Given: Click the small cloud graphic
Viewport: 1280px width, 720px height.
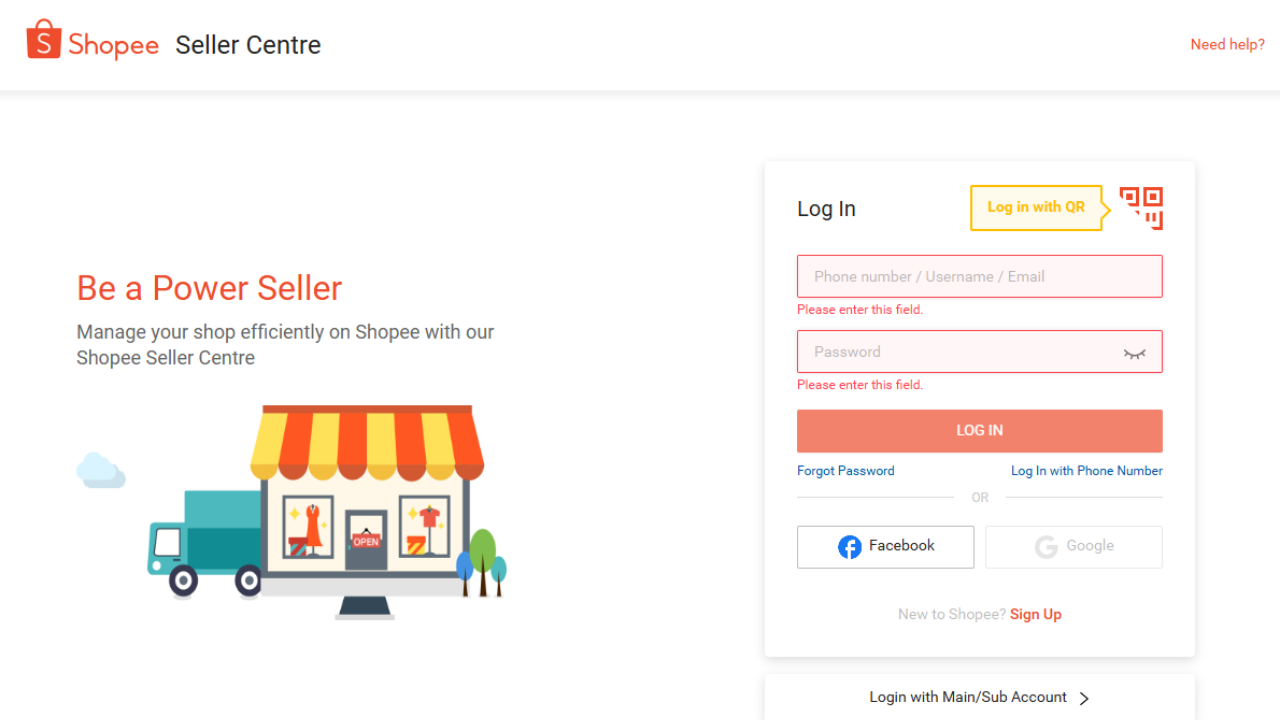Looking at the screenshot, I should pos(100,470).
